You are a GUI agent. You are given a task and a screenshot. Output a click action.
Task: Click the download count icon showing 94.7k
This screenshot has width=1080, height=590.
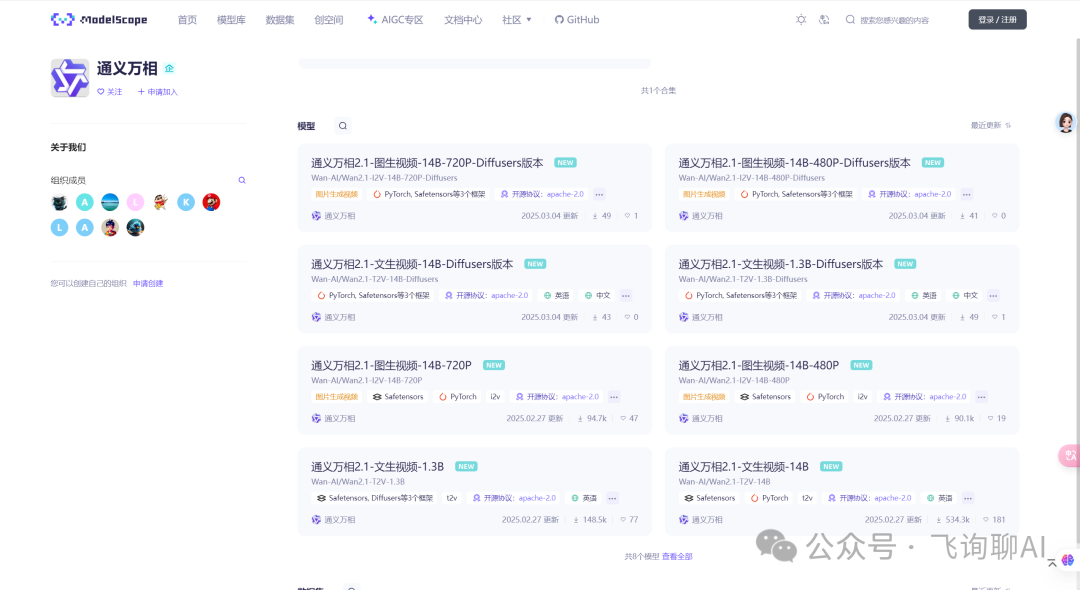tap(581, 419)
